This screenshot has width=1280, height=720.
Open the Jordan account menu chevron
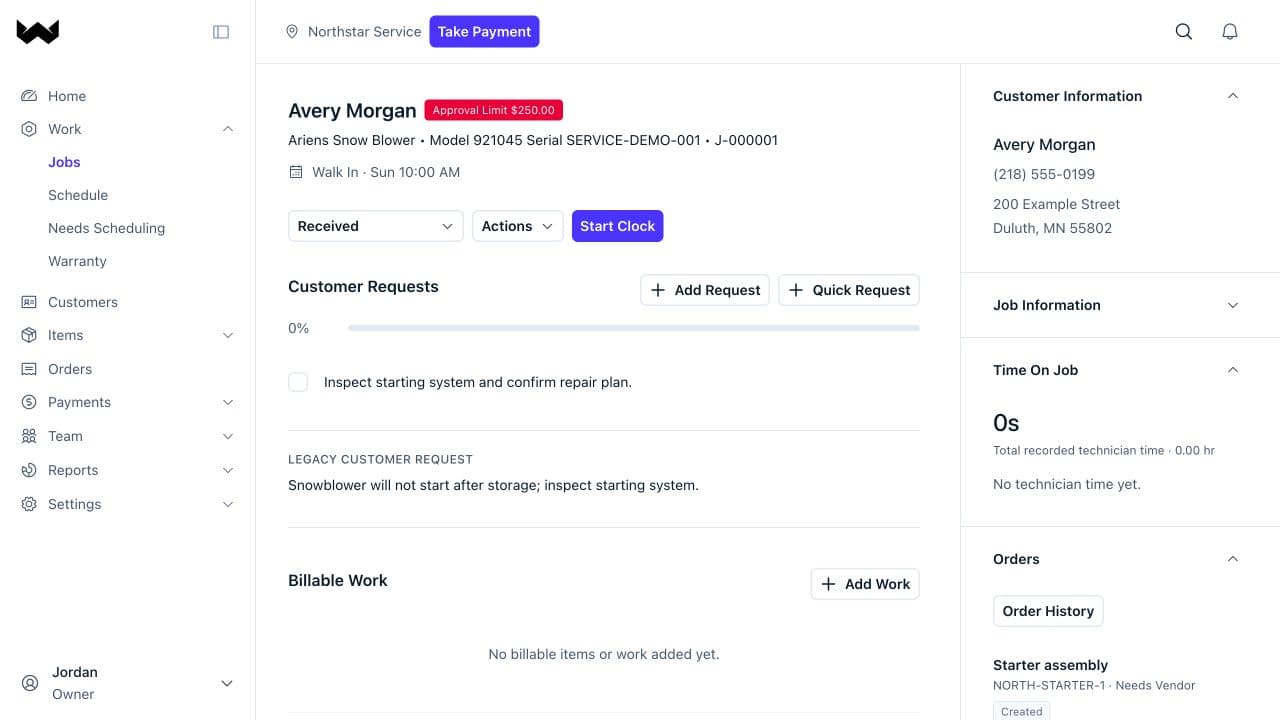pyautogui.click(x=227, y=683)
